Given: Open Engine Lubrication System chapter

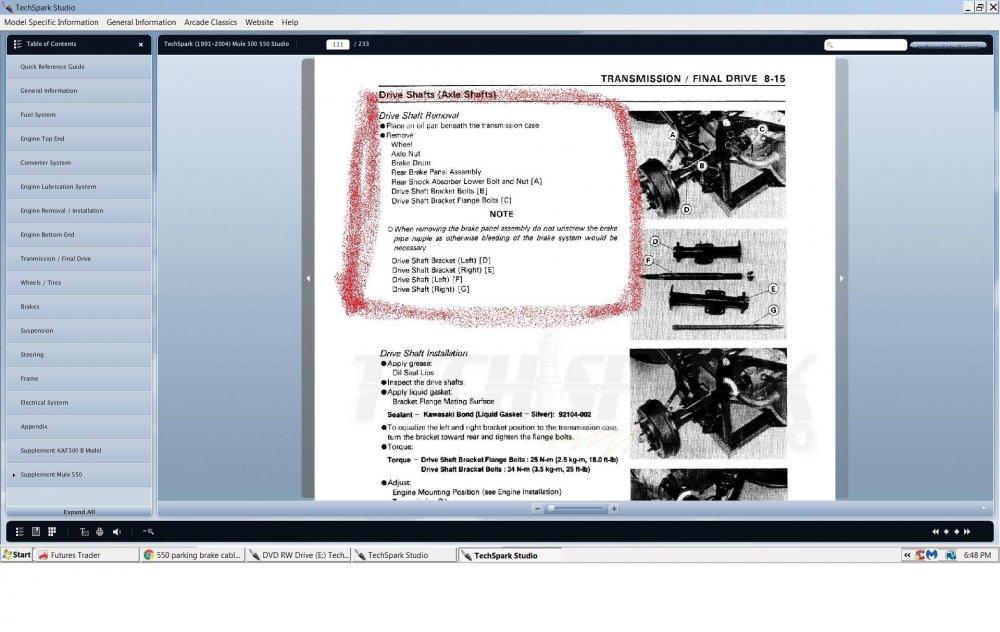Looking at the screenshot, I should (79, 187).
